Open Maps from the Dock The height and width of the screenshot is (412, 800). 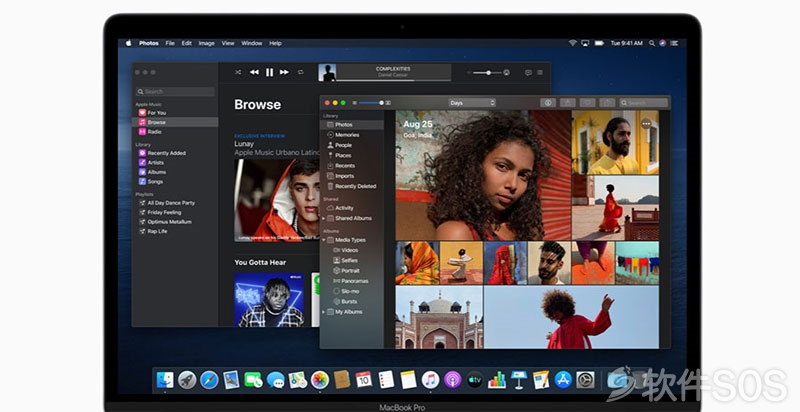[297, 380]
